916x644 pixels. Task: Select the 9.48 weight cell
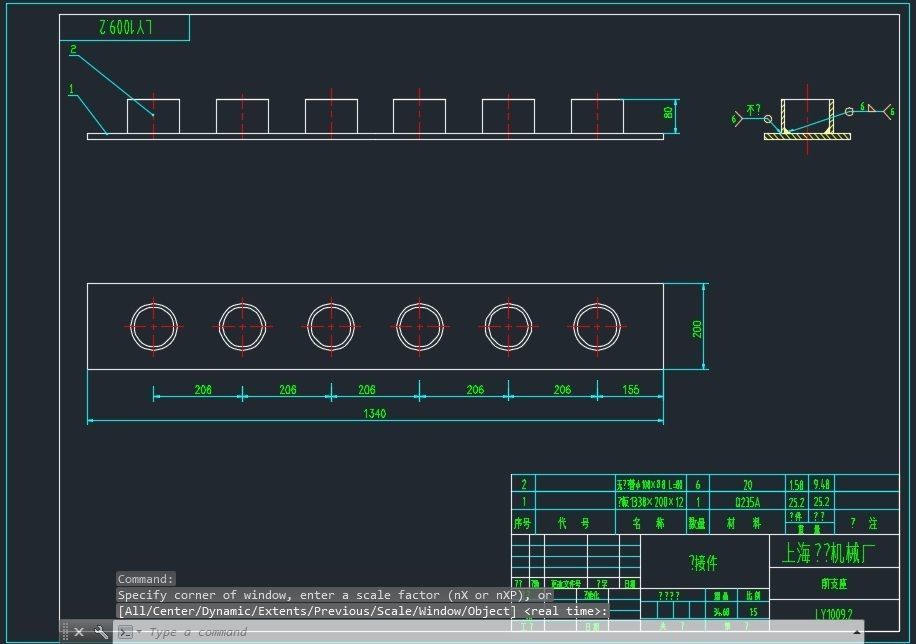click(821, 484)
